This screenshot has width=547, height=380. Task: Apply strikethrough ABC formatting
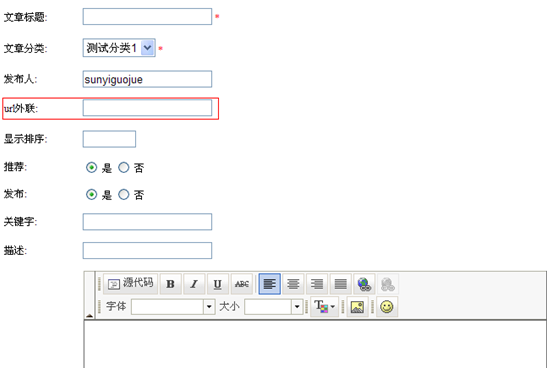coord(242,284)
